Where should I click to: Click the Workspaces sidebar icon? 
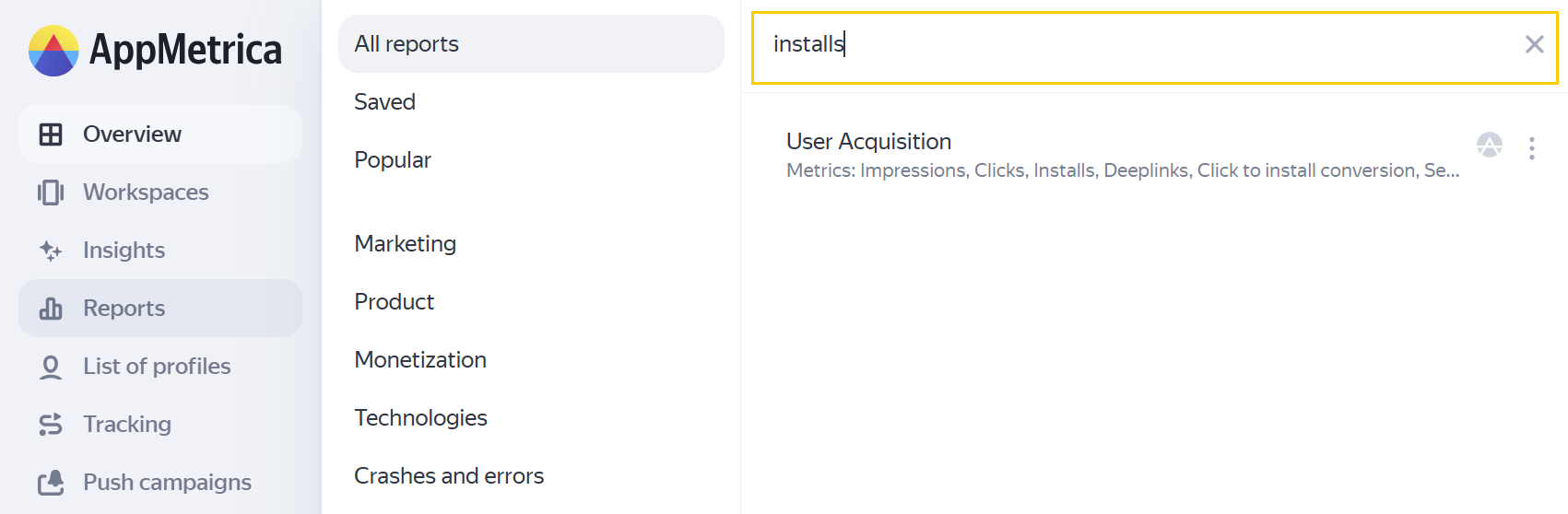click(51, 193)
